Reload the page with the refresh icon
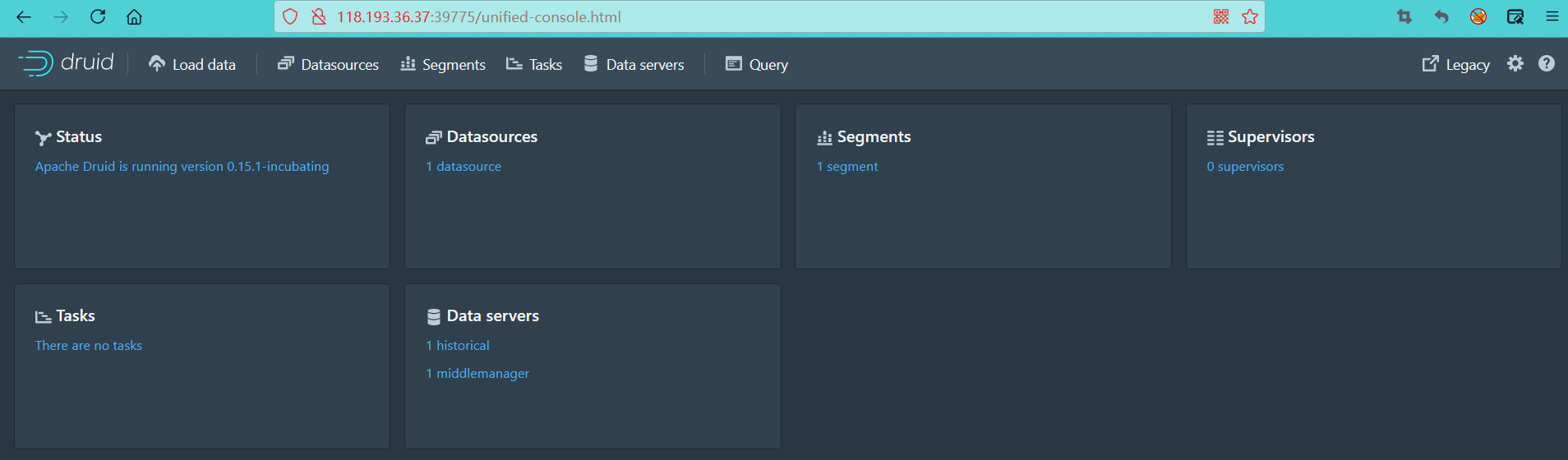 (x=98, y=16)
